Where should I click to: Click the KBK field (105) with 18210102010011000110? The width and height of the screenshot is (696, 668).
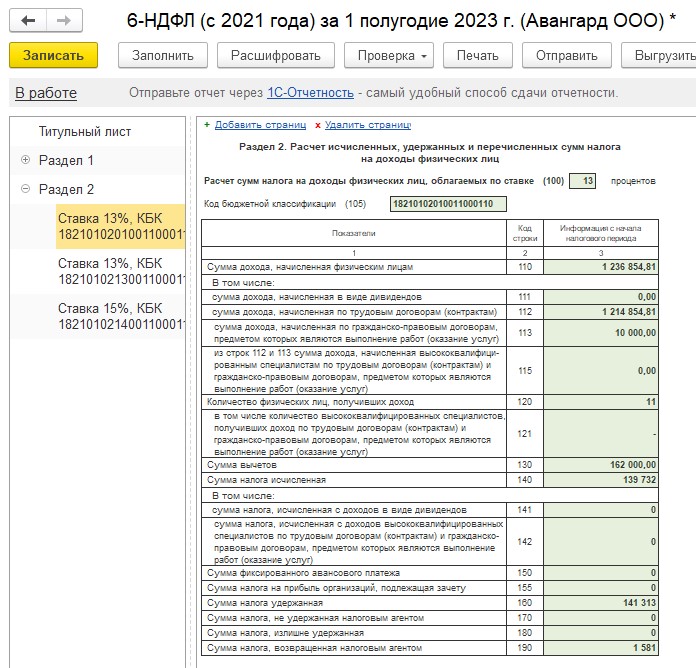[448, 204]
